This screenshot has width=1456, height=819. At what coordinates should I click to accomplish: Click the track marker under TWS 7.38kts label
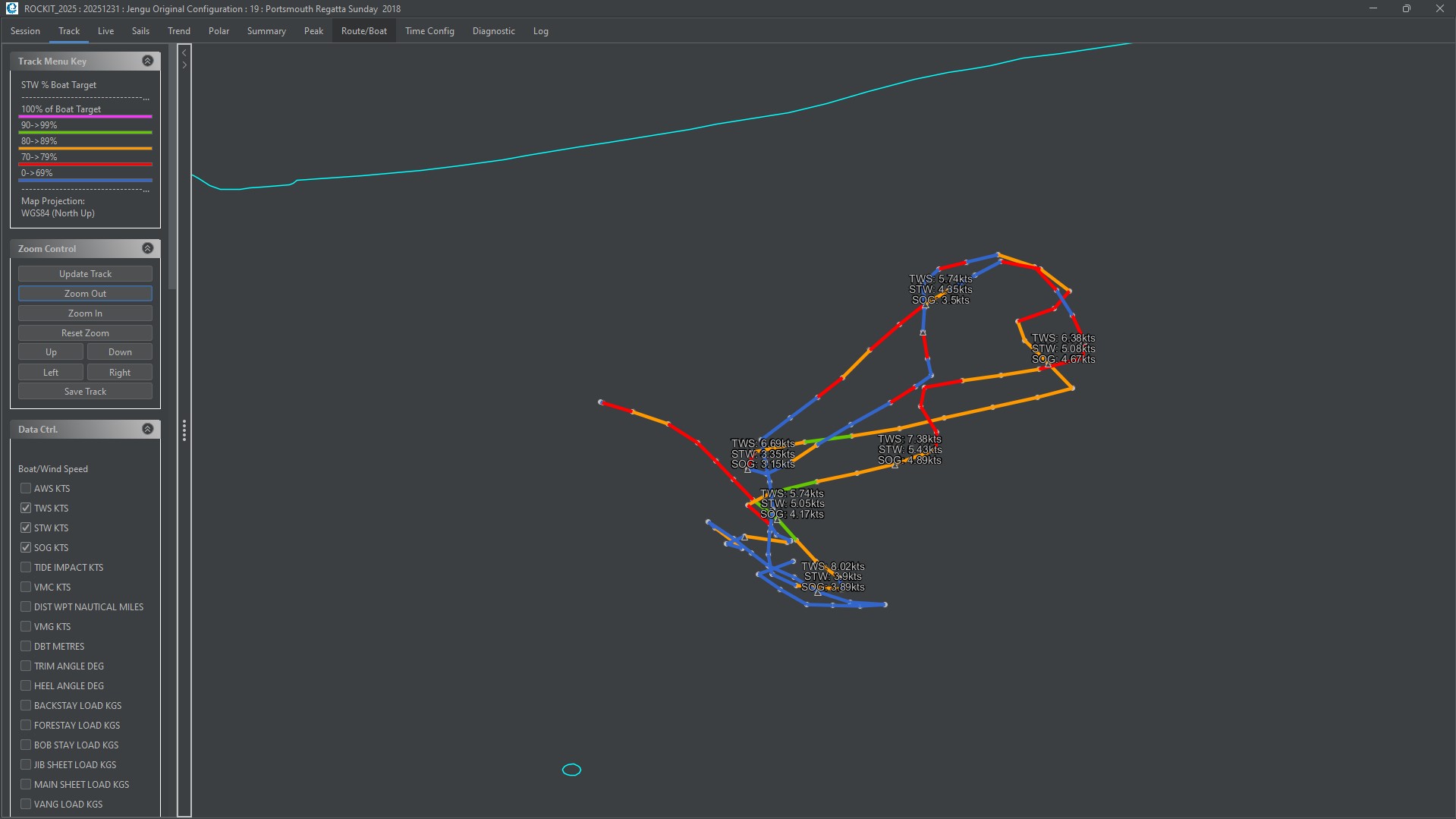tap(895, 465)
